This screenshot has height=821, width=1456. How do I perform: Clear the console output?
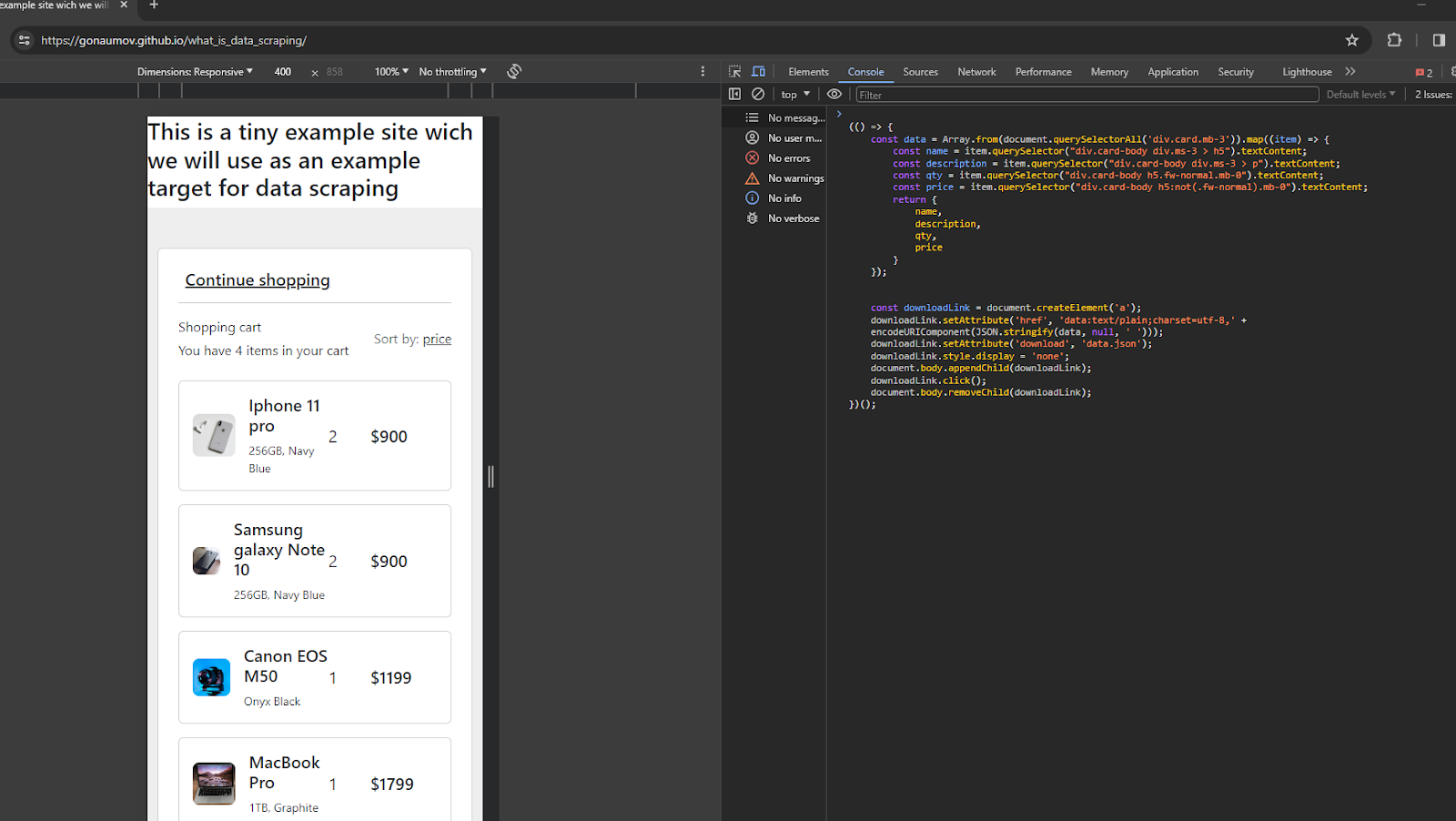pyautogui.click(x=758, y=93)
